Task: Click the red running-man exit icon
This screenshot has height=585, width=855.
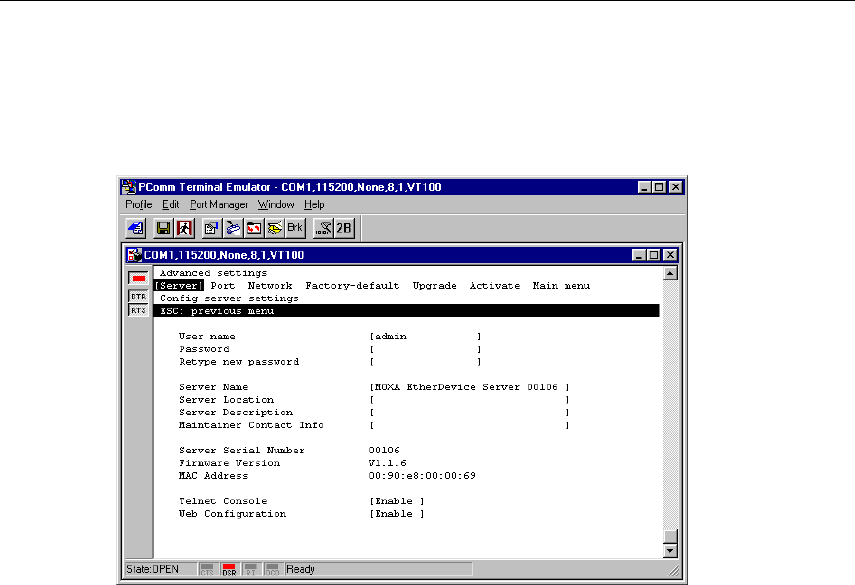Action: [x=184, y=228]
